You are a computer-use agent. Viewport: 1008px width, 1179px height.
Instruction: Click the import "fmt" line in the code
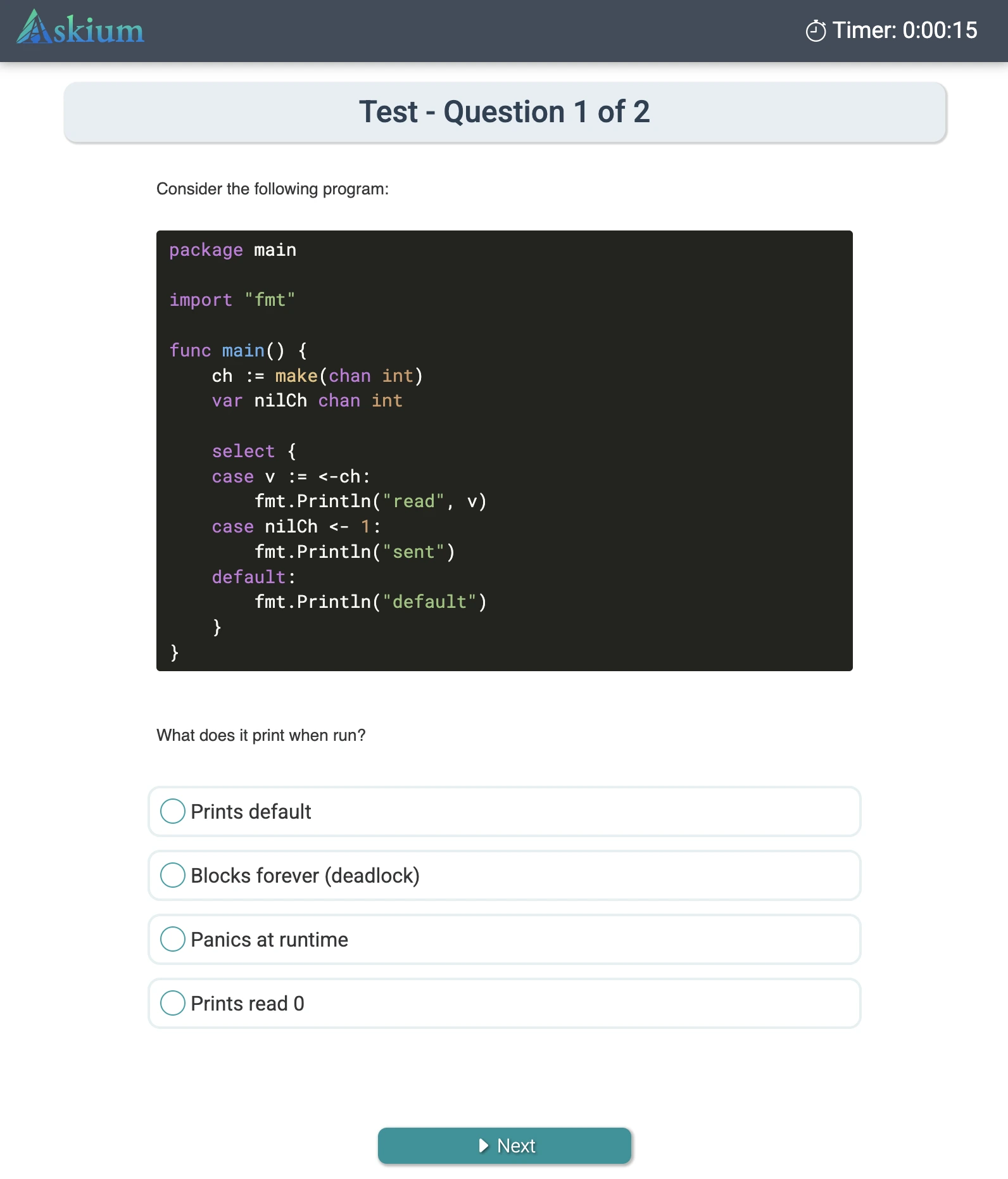[232, 300]
